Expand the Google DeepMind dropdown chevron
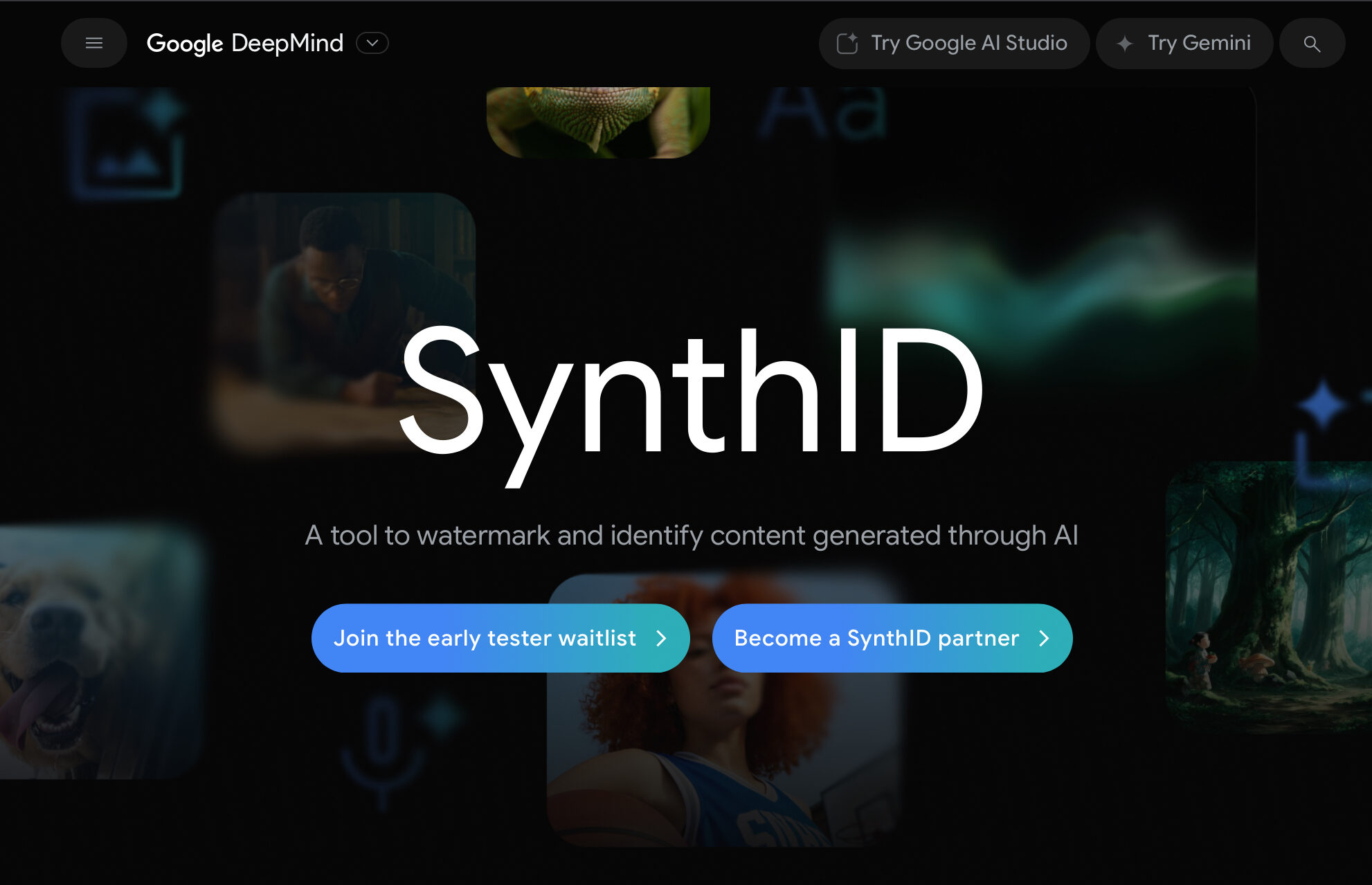Screen dimensions: 1372x885 [x=372, y=43]
